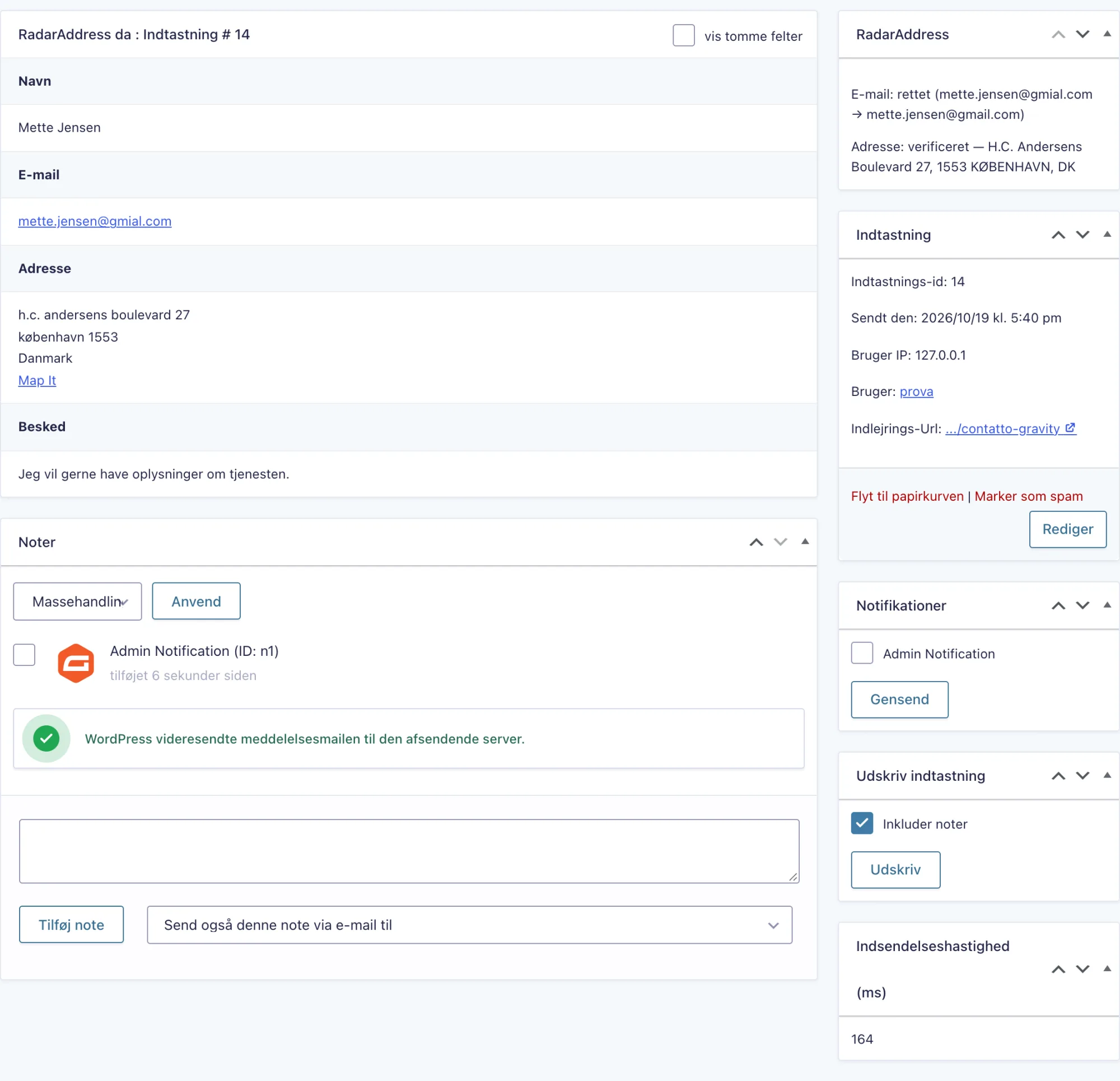
Task: Move Indsendelseshastighed panel up arrow
Action: 1058,969
